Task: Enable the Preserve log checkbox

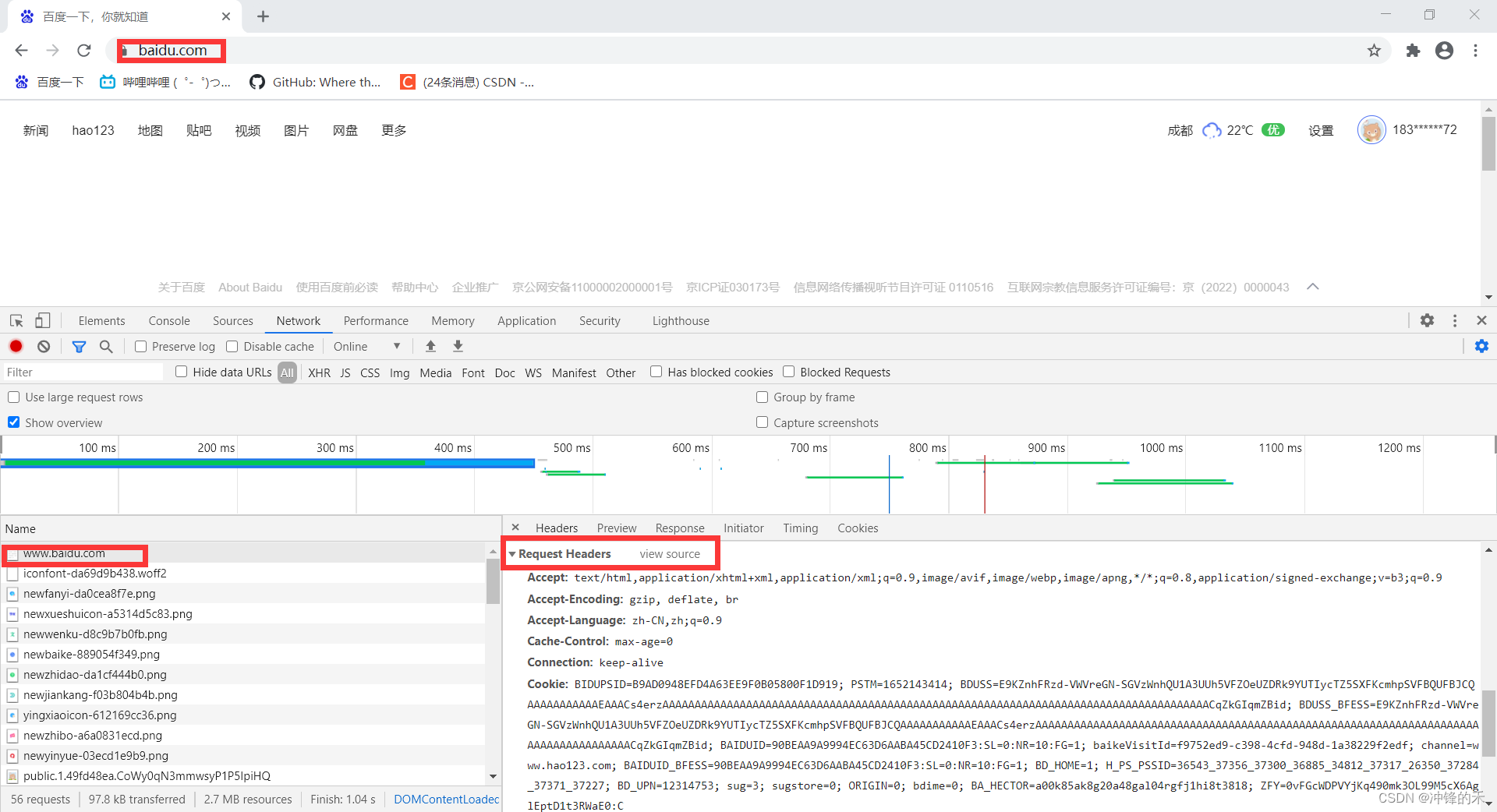Action: (140, 346)
